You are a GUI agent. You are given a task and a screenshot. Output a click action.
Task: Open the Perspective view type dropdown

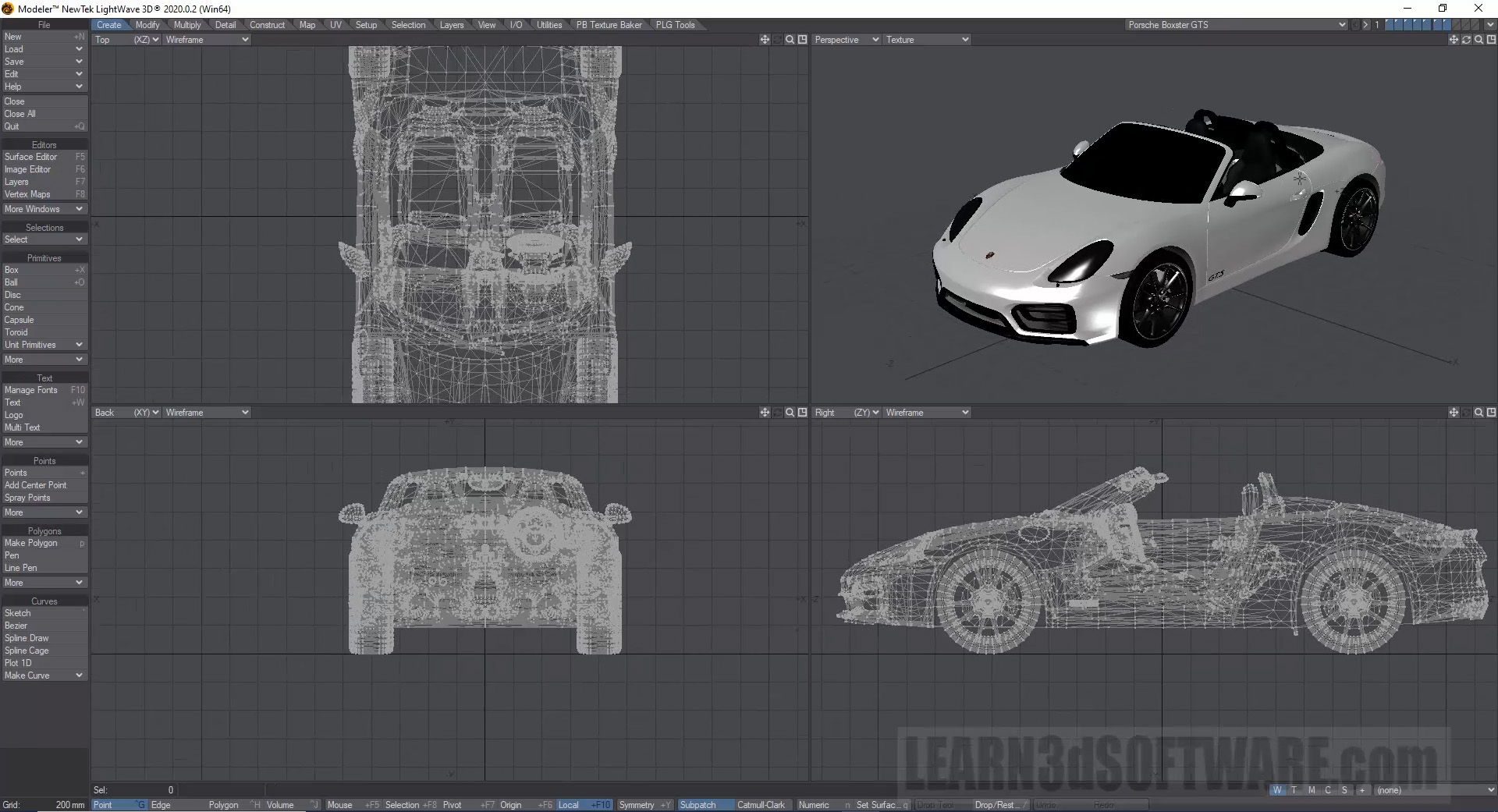pyautogui.click(x=847, y=40)
